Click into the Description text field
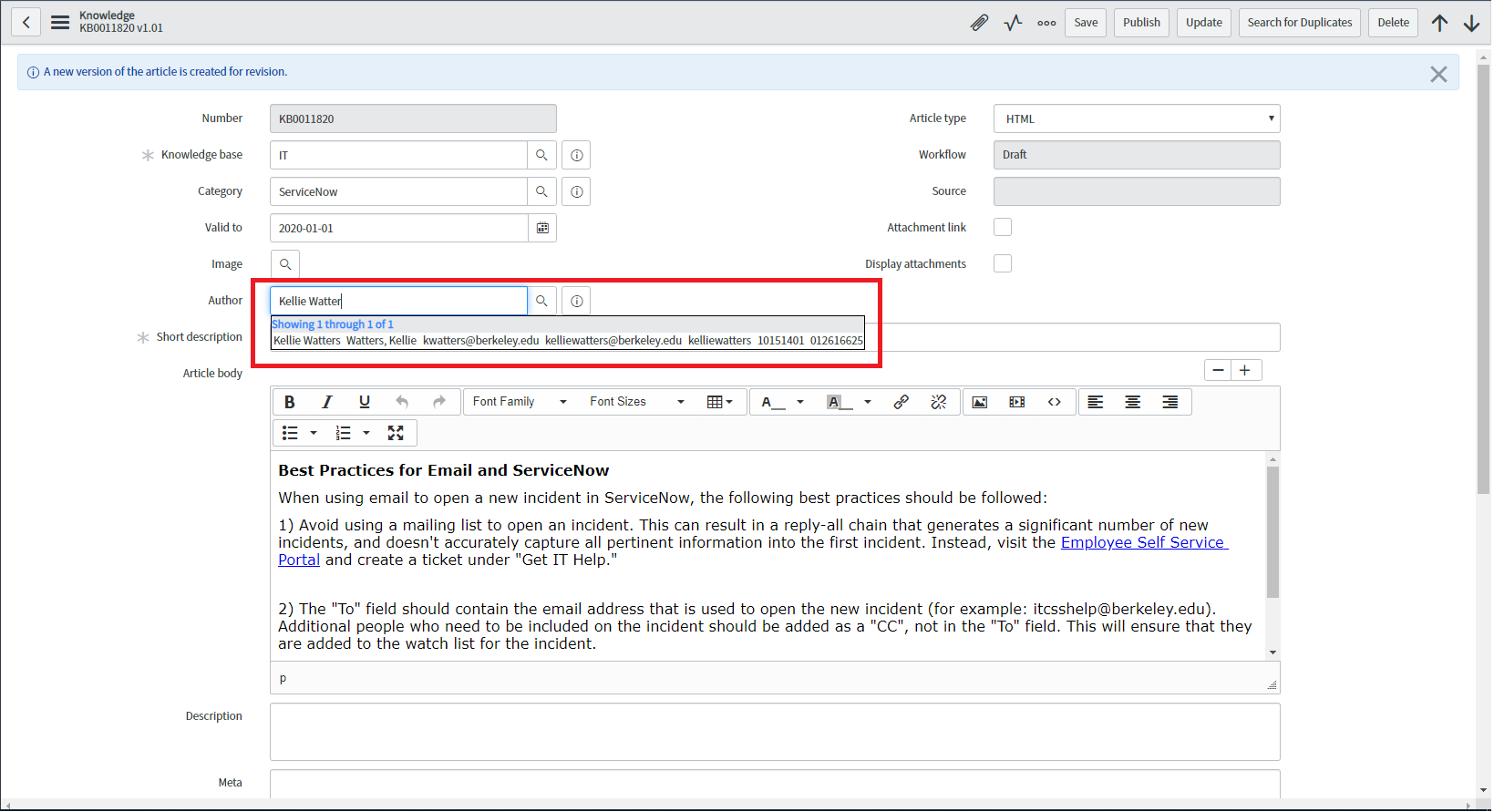 (775, 732)
